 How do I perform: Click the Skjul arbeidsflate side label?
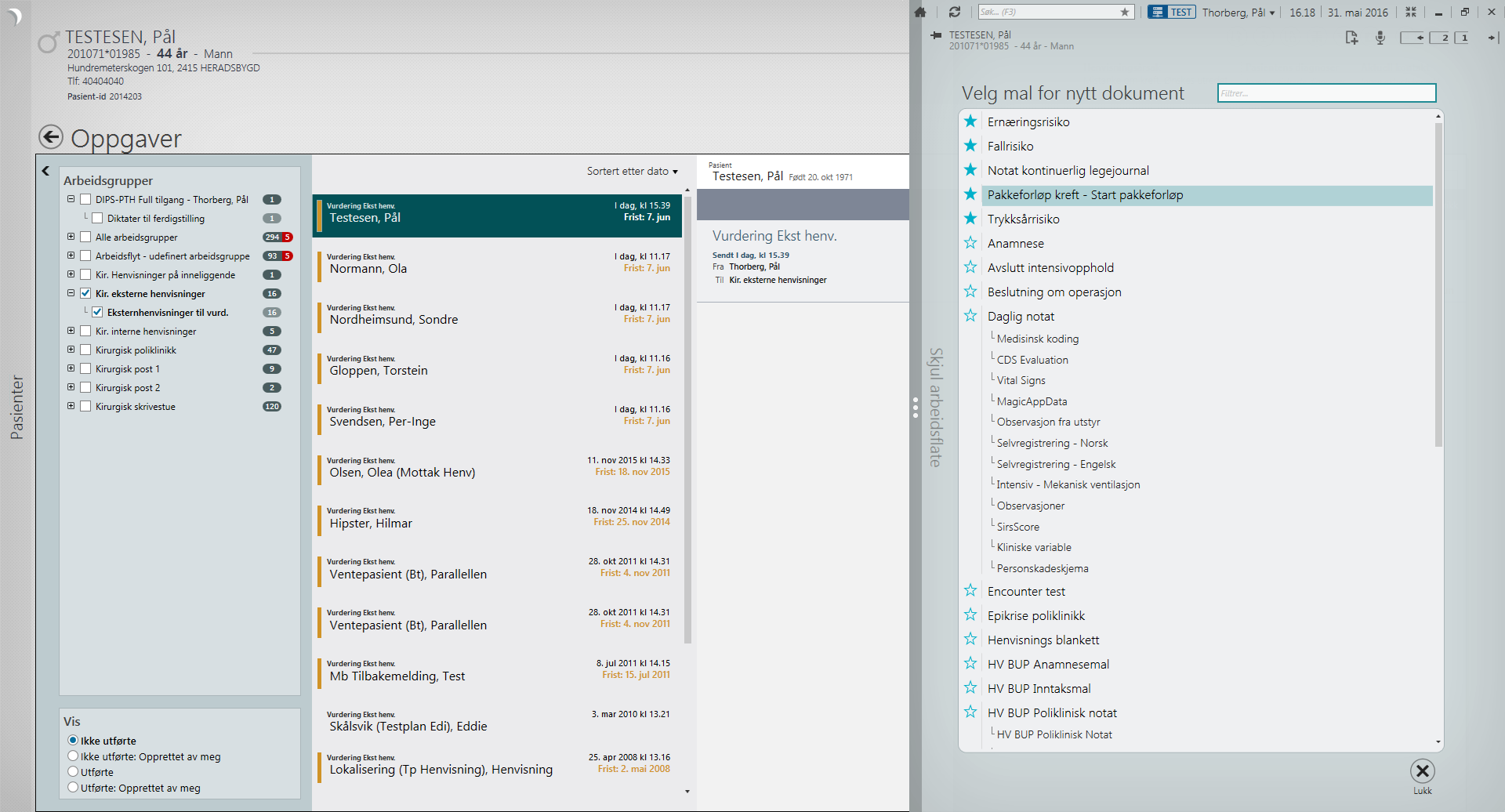point(935,408)
